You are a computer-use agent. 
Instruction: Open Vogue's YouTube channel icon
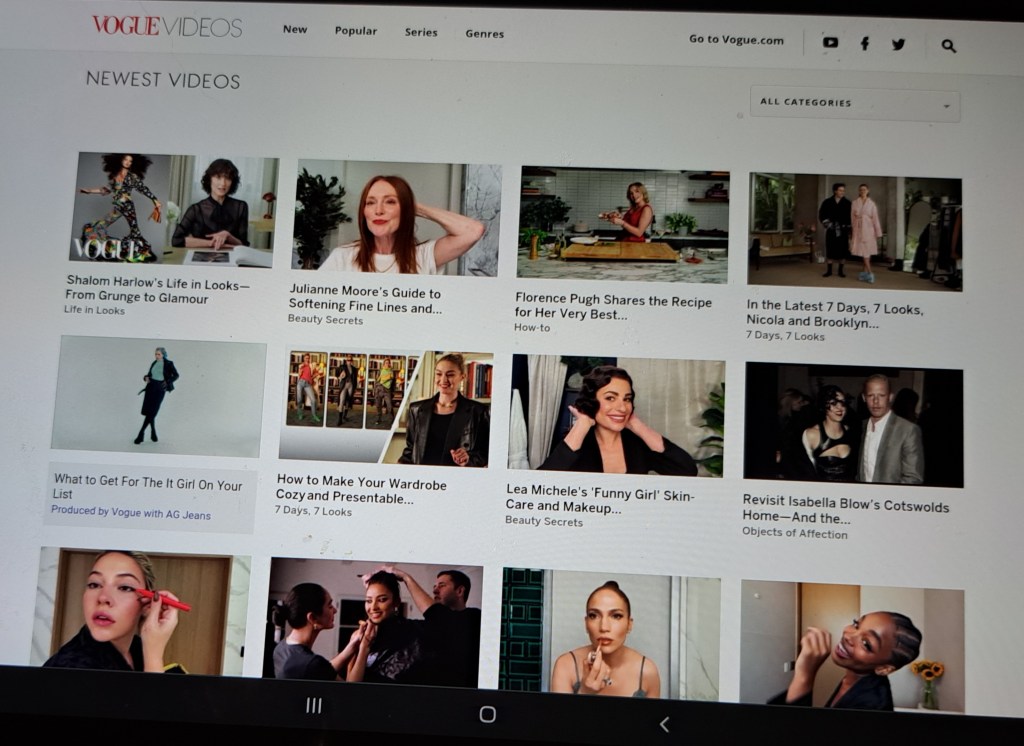830,42
